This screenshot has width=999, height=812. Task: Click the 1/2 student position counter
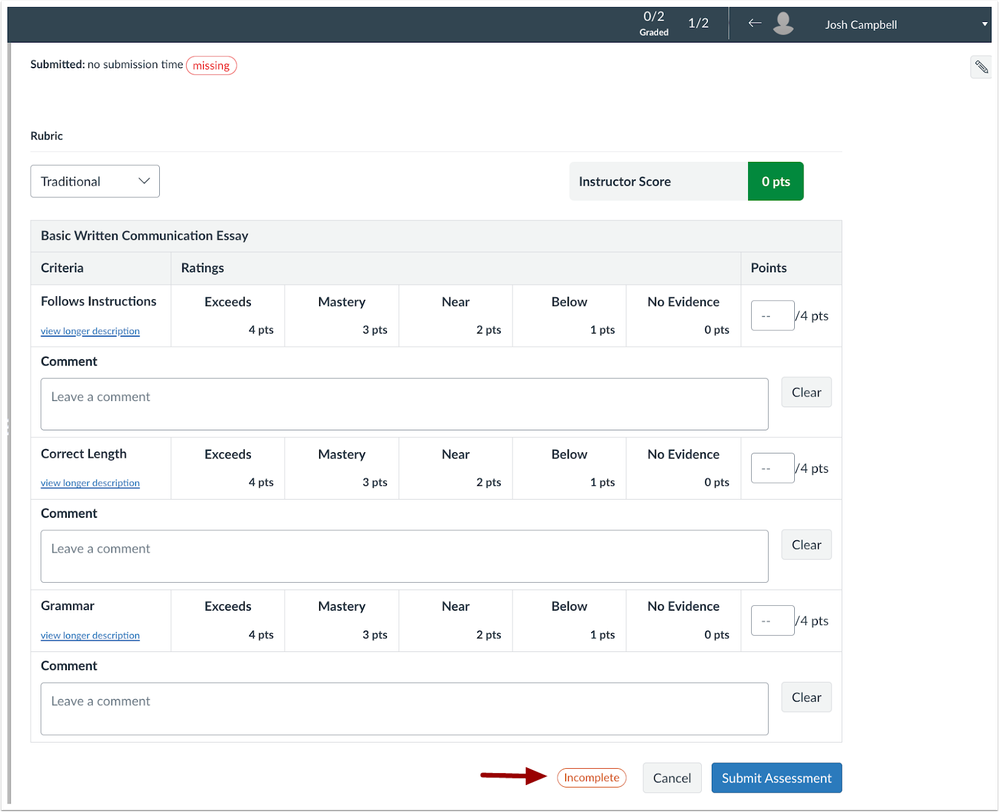[698, 23]
